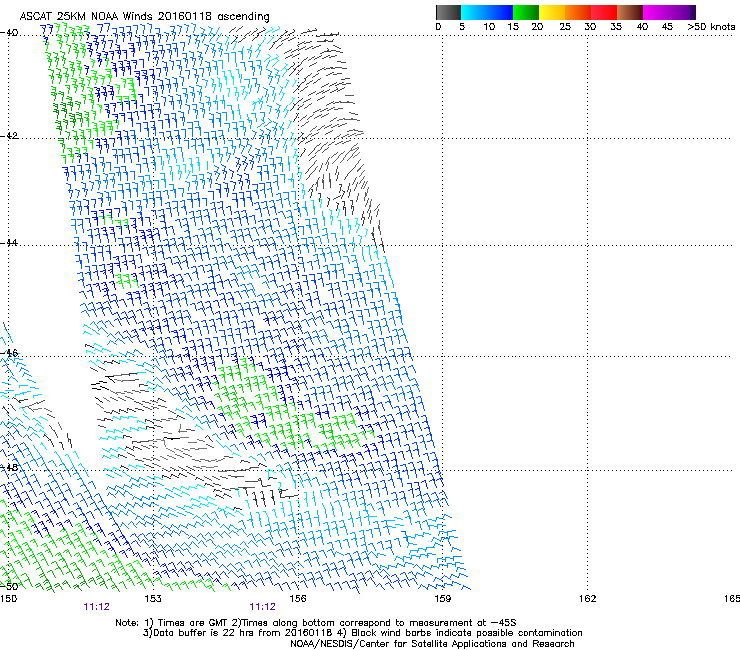Viewport: 740px width, 650px height.
Task: Click the plot title 'ASCAT 25KM NOAA Winds 20160118 ascending'
Action: coord(144,16)
